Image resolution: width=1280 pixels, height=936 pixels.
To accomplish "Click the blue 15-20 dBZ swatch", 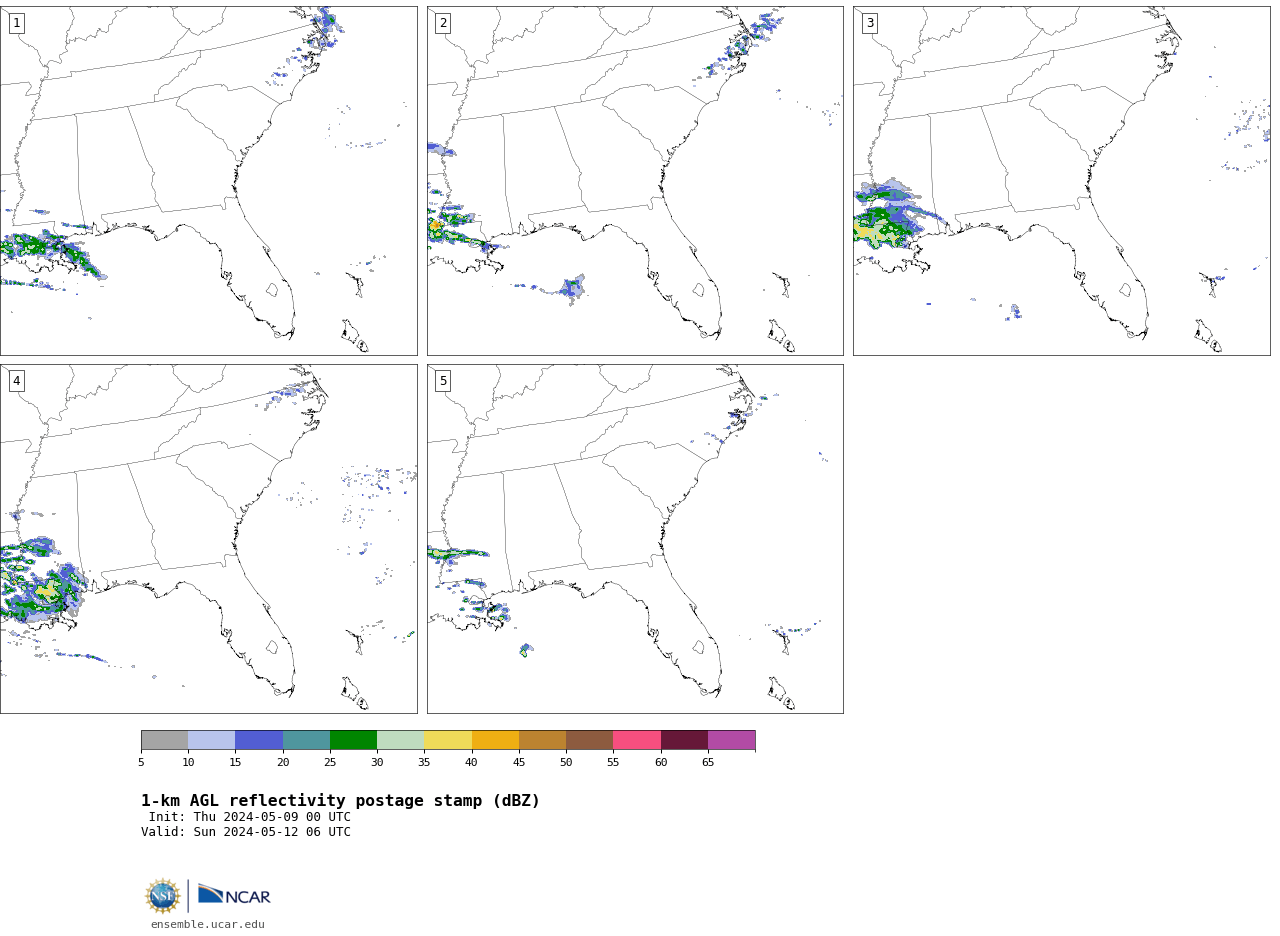I will [x=259, y=740].
